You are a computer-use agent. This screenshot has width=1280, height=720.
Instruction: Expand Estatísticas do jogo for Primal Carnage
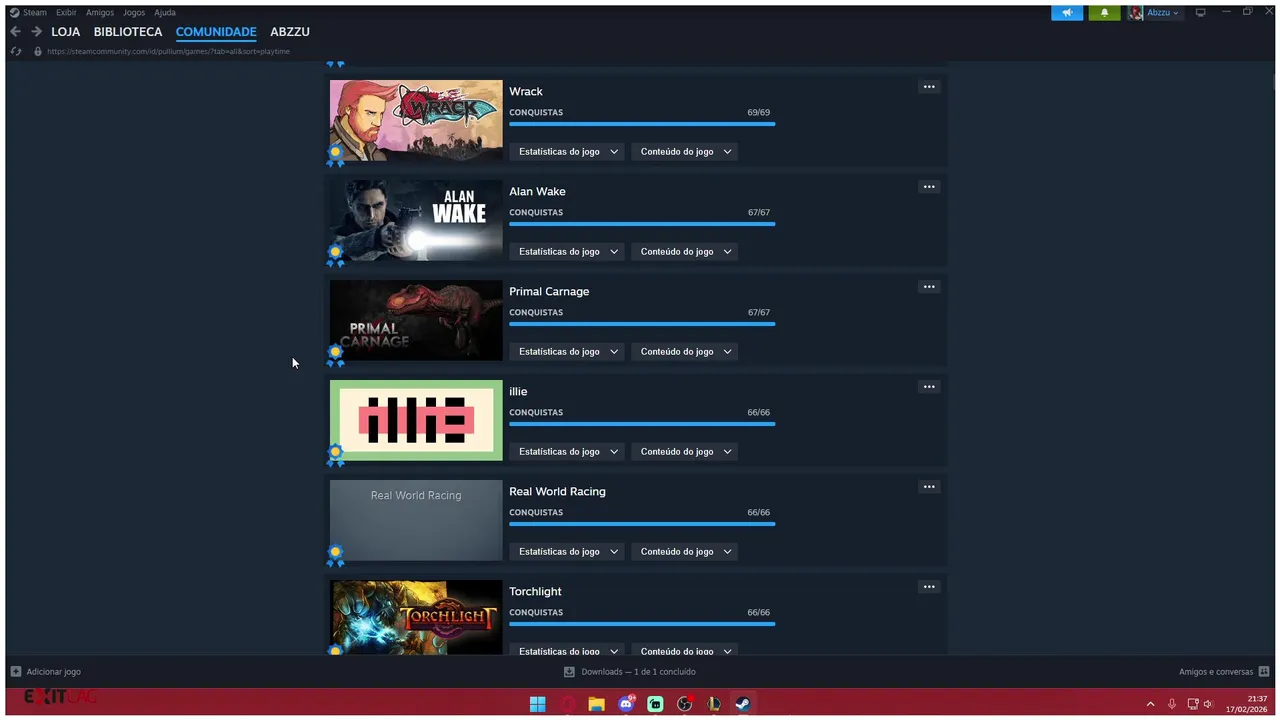tap(568, 352)
